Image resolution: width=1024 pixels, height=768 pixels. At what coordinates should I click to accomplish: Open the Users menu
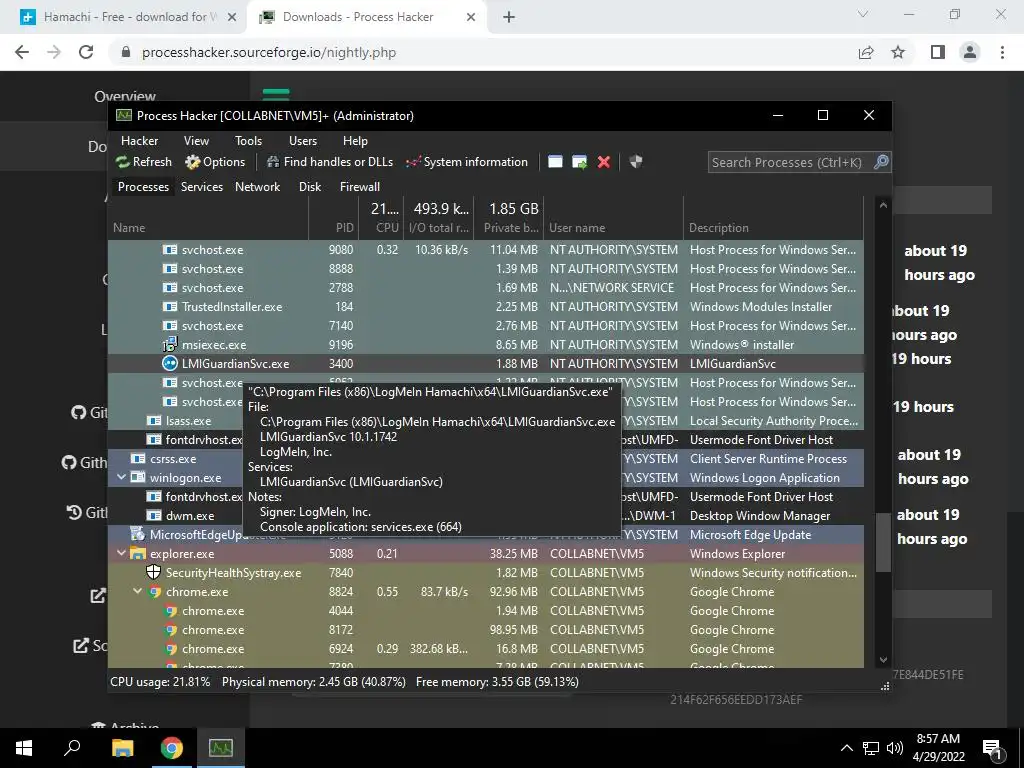pyautogui.click(x=303, y=141)
